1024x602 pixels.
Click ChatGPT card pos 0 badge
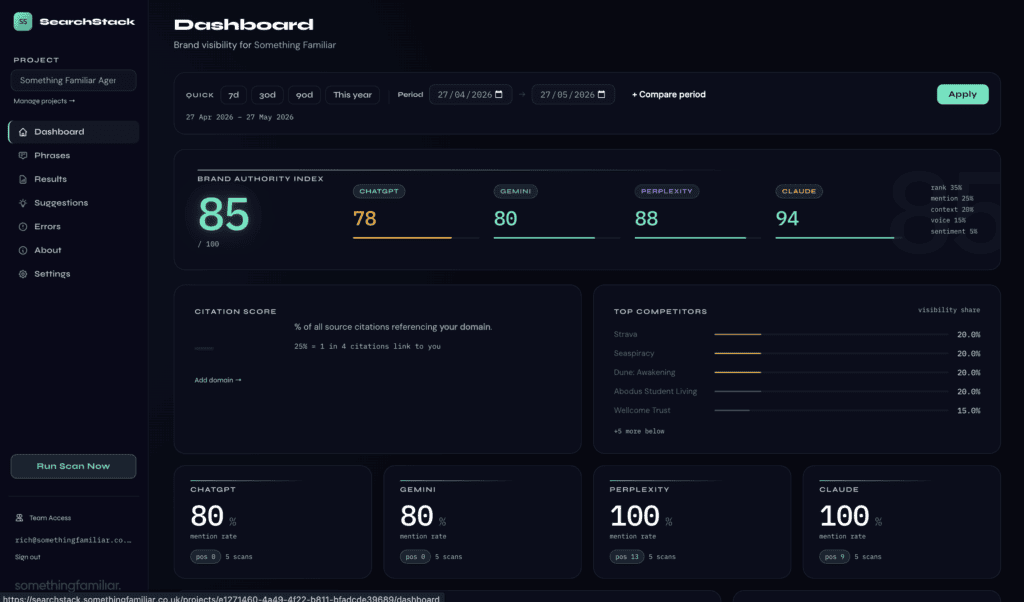[x=205, y=557]
